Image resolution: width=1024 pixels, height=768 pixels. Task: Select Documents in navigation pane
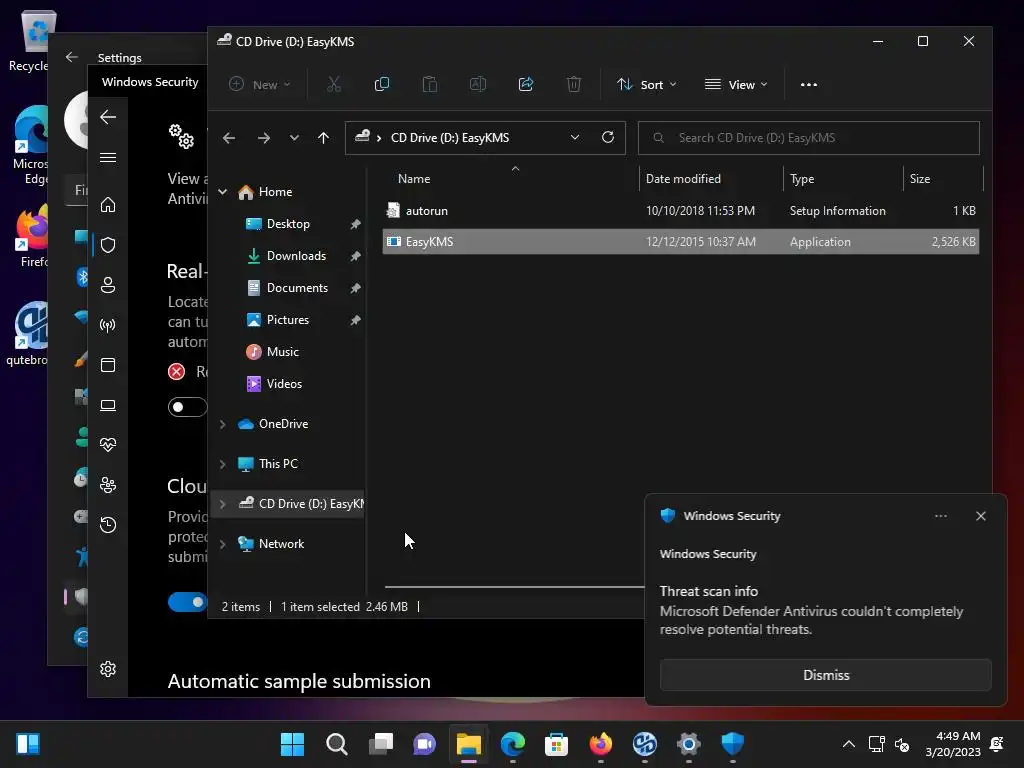coord(297,287)
